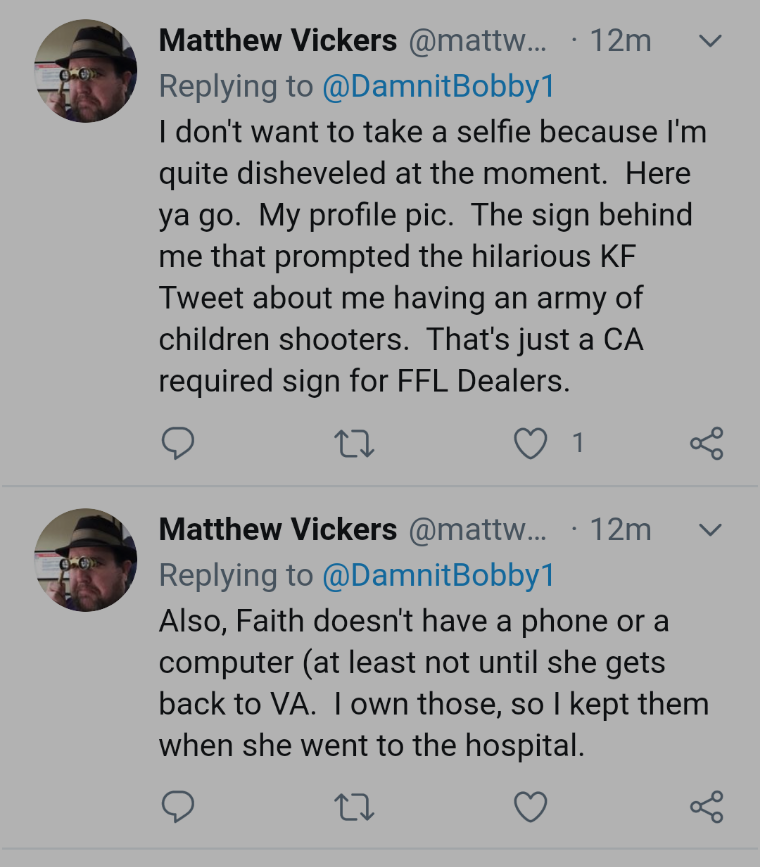The width and height of the screenshot is (760, 867).
Task: Reply to the first tweet about the selfie
Action: click(178, 443)
